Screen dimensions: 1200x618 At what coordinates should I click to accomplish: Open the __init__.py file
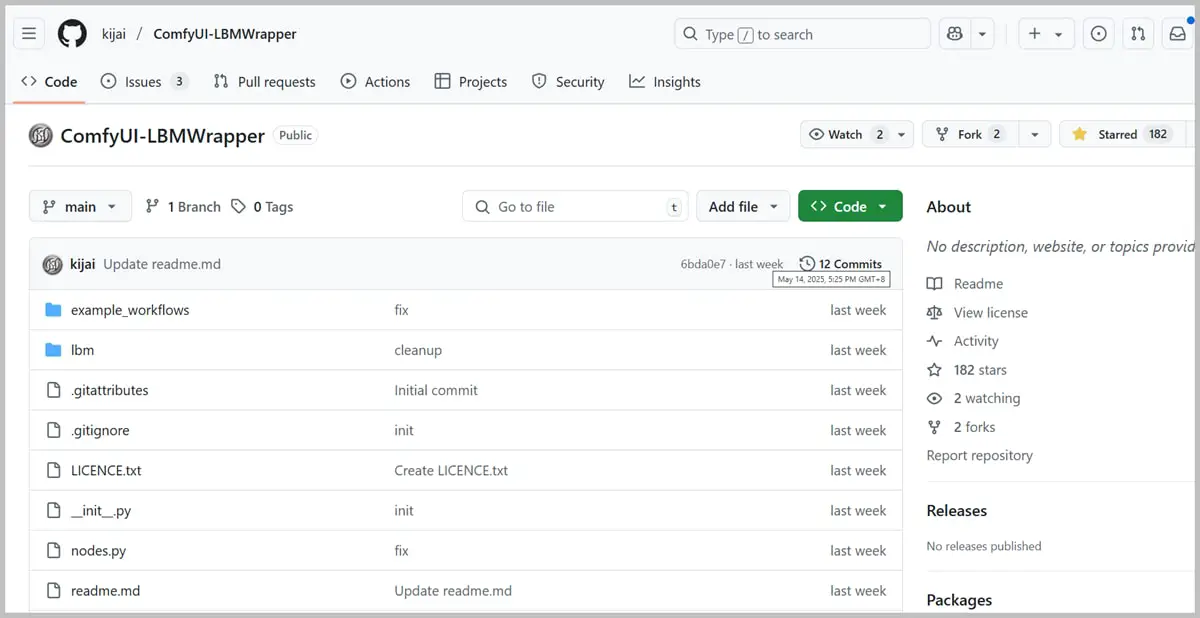[x=101, y=510]
